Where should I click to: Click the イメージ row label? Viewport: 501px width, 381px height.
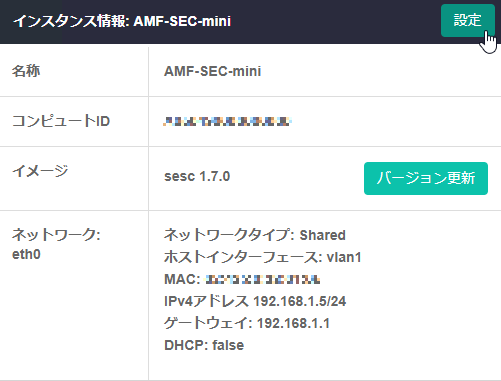[x=40, y=171]
